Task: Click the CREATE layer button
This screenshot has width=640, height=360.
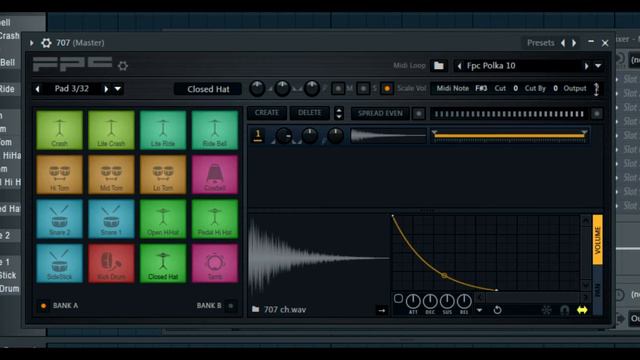Action: point(267,113)
